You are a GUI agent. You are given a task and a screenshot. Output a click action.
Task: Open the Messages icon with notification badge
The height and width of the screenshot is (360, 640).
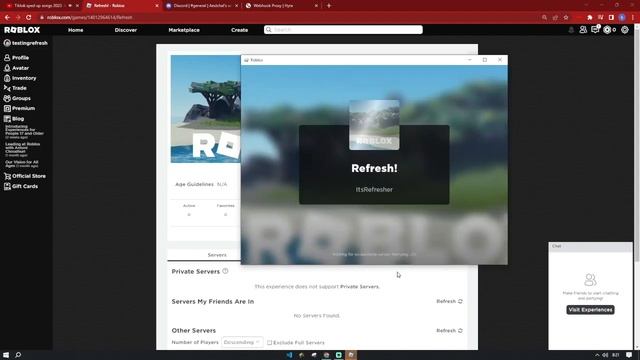[x=595, y=29]
